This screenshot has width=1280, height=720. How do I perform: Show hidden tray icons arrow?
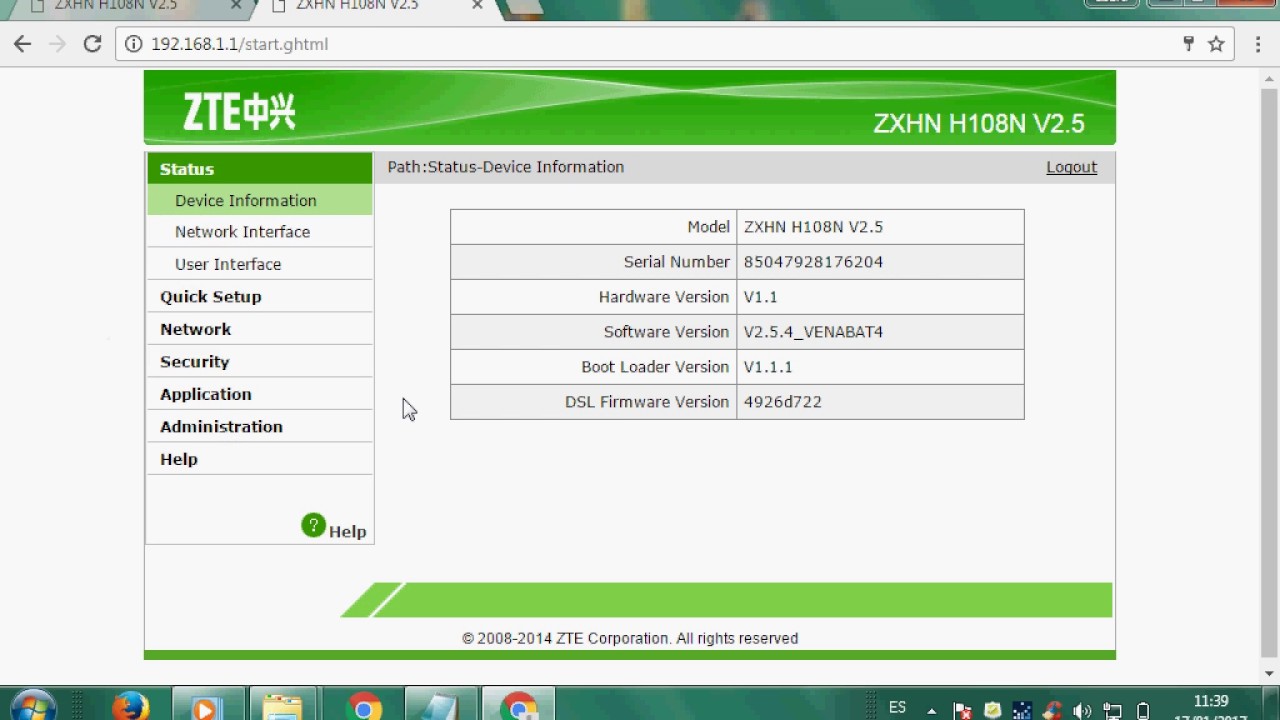click(932, 711)
